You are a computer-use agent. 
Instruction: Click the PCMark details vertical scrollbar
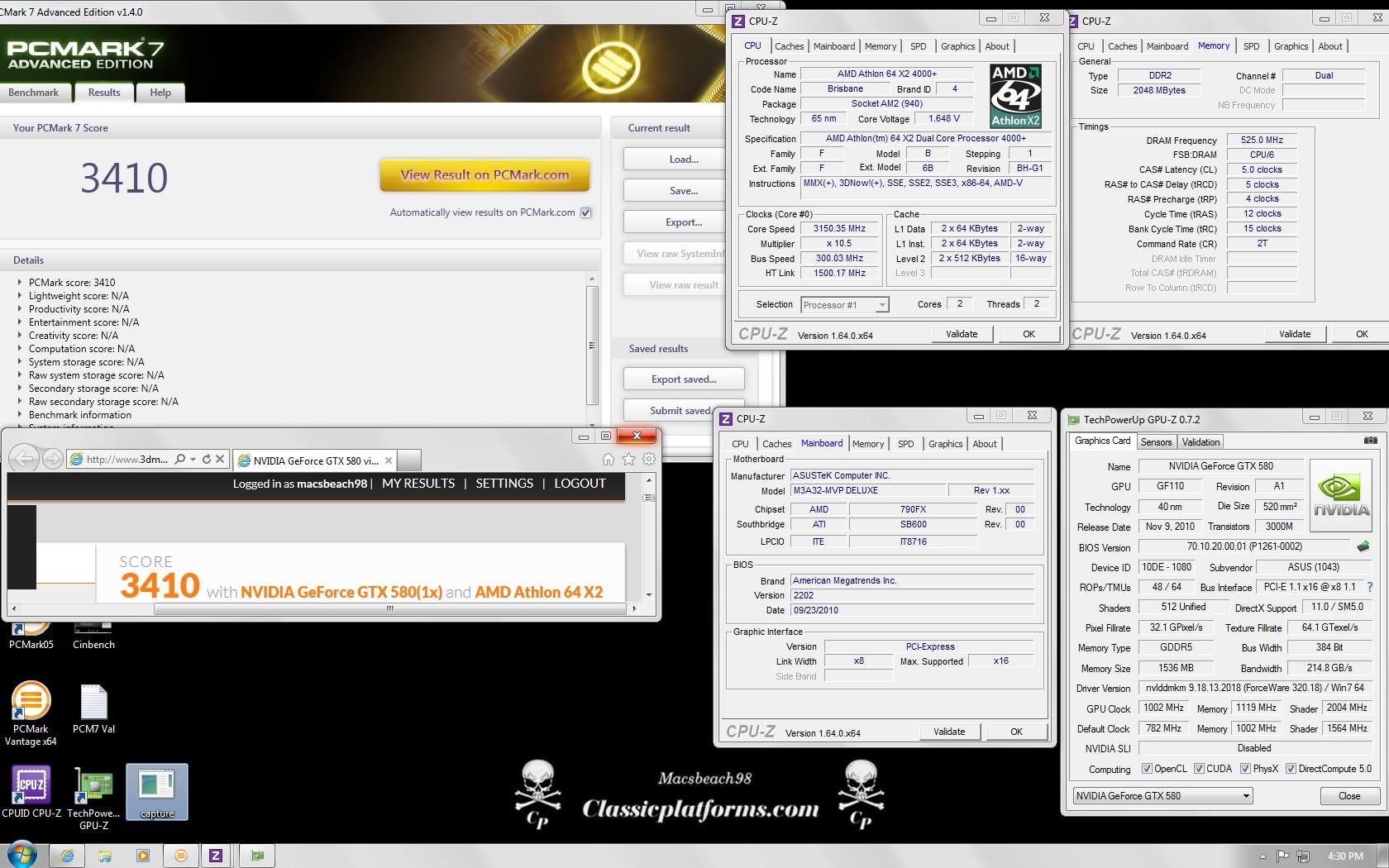pyautogui.click(x=592, y=346)
